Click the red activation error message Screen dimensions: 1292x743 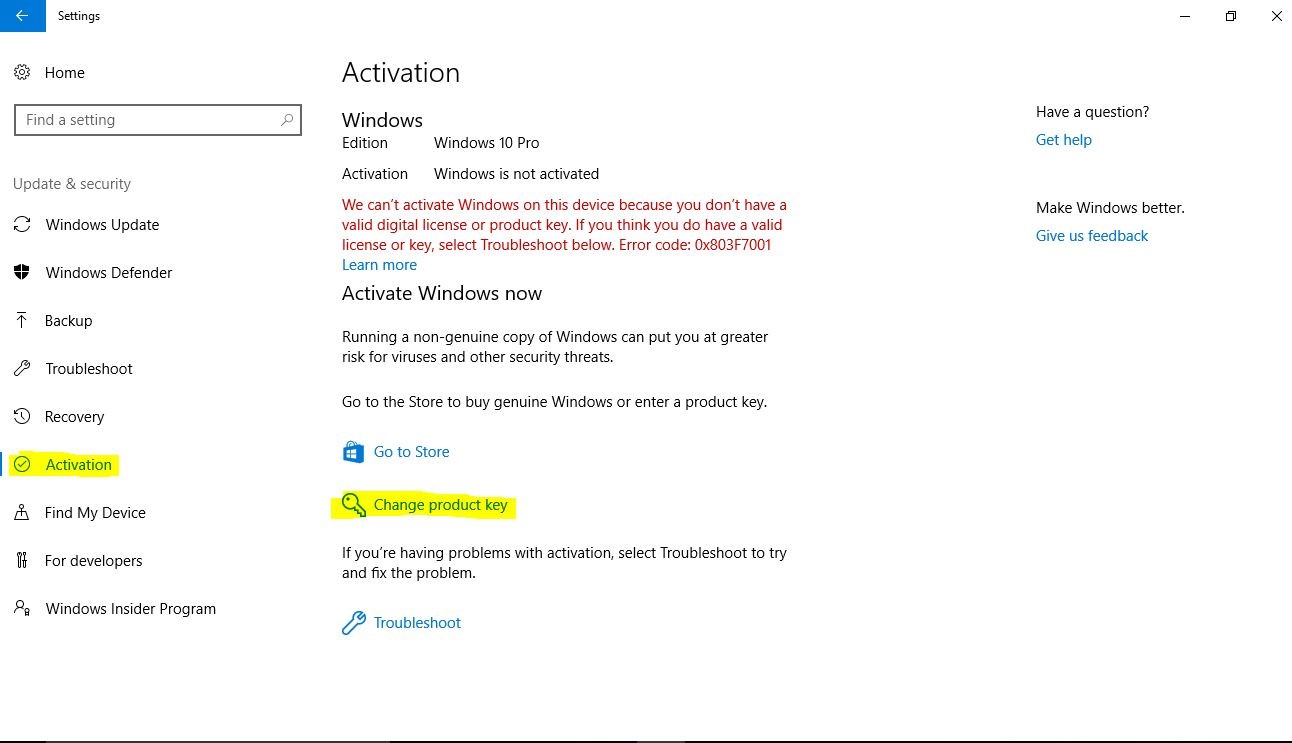(x=565, y=225)
